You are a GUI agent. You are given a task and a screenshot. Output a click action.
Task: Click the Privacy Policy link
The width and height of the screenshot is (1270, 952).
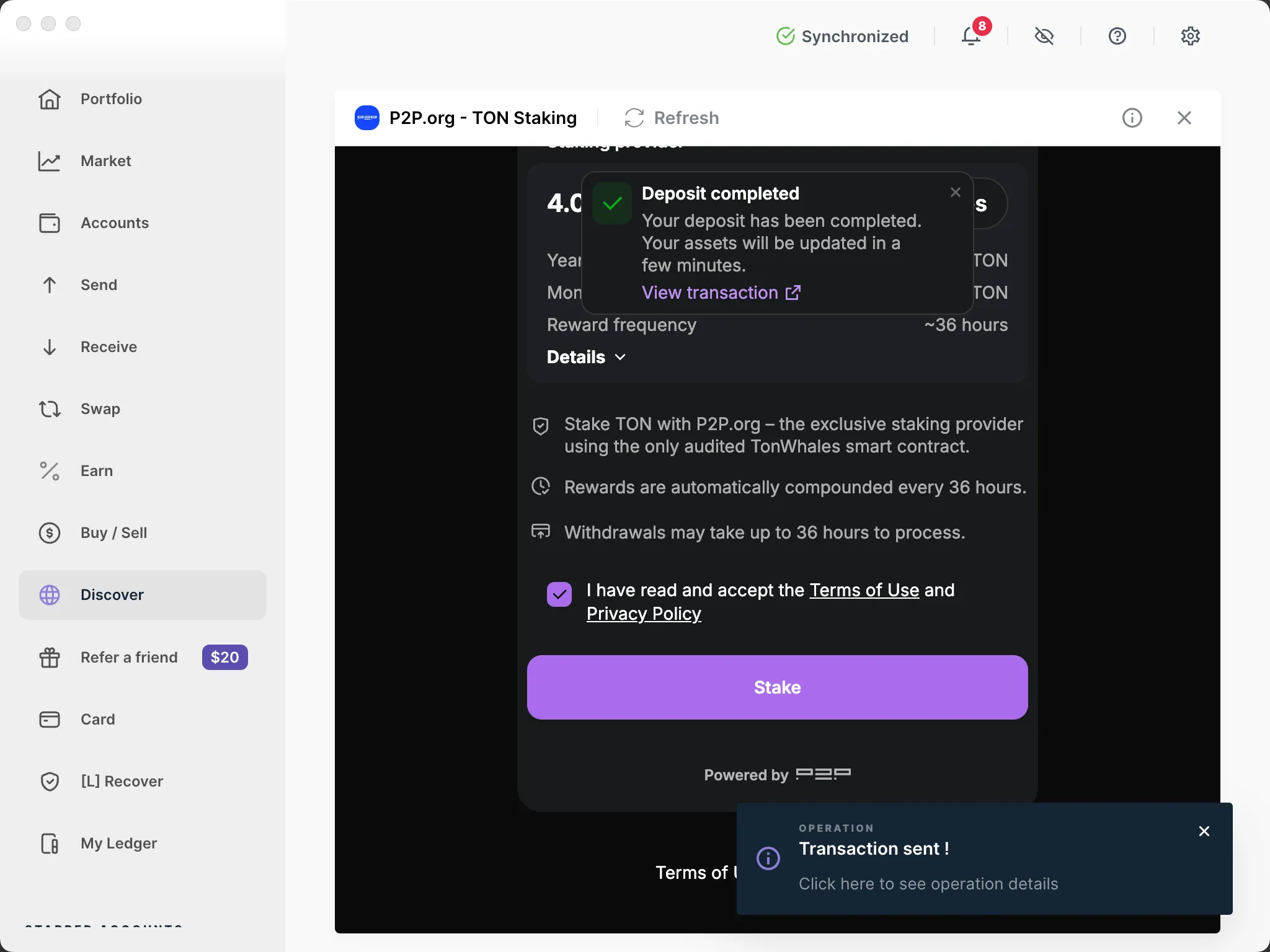644,614
